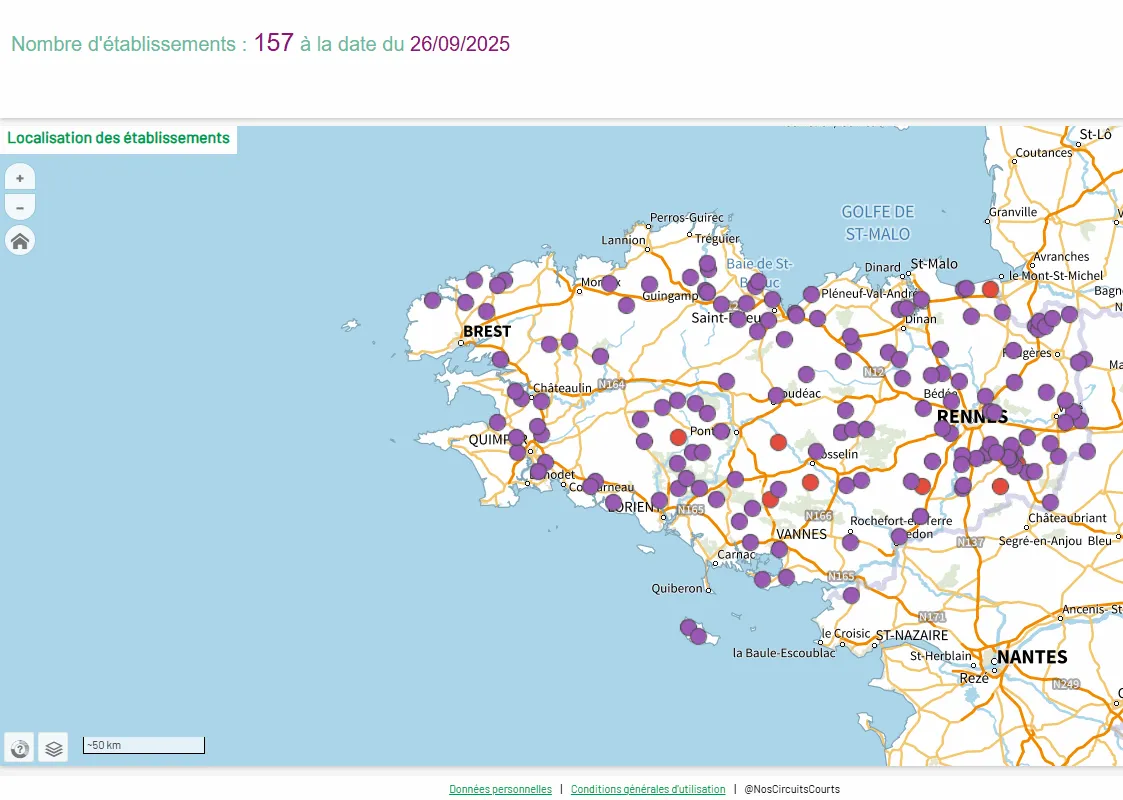The width and height of the screenshot is (1123, 800).
Task: Open the Données personnelles link
Action: [x=500, y=789]
